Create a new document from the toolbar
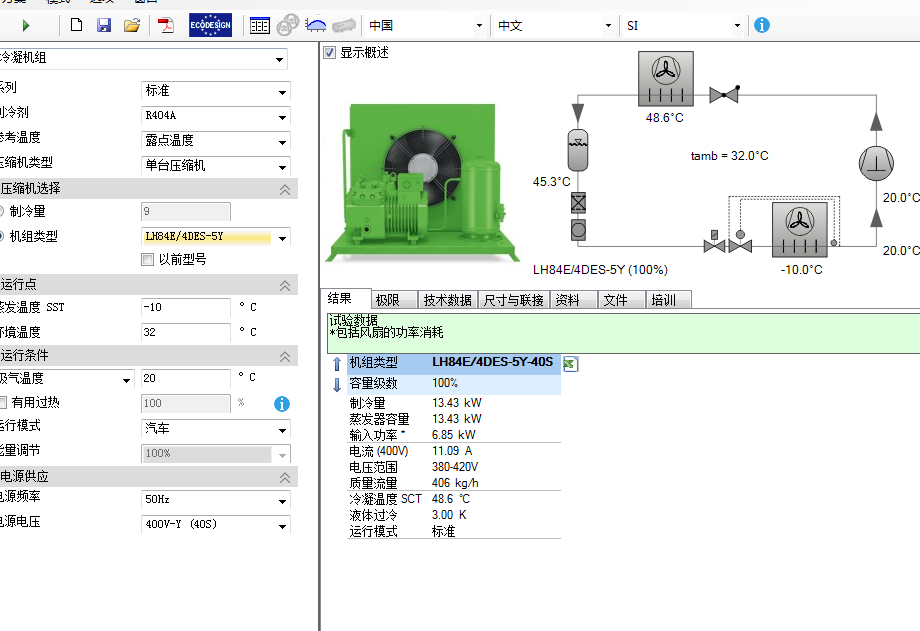 coord(76,25)
